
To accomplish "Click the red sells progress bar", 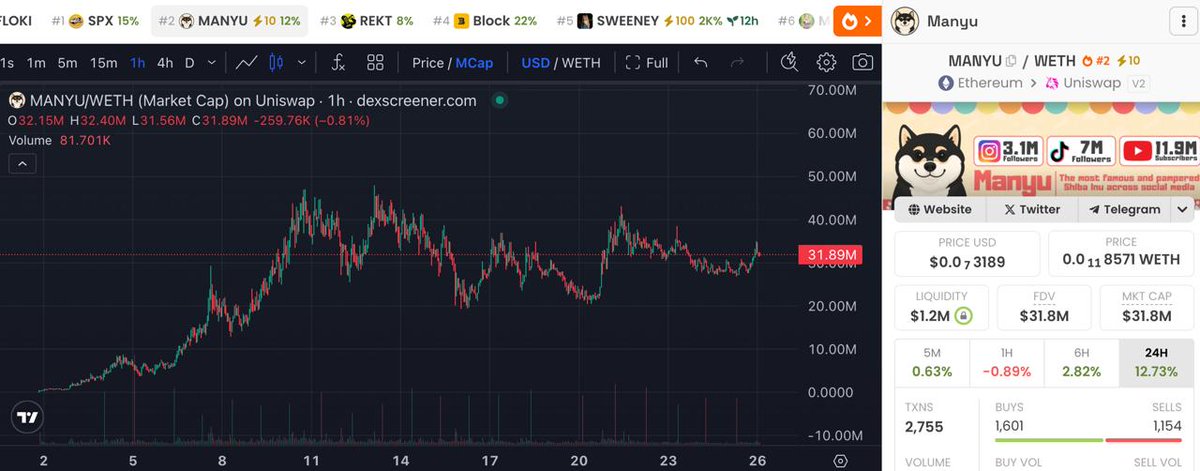I will (1143, 439).
